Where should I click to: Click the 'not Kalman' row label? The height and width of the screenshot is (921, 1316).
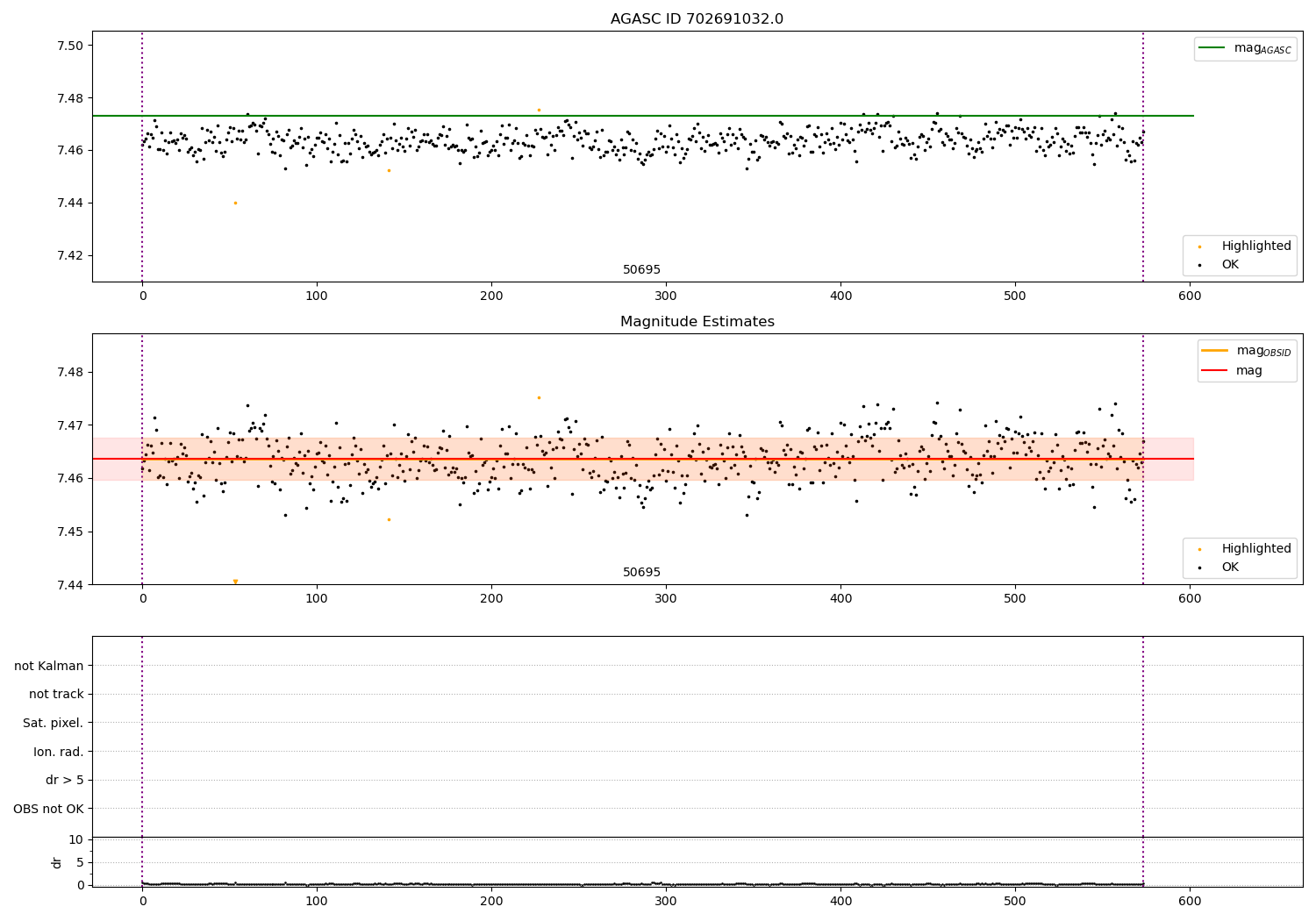coord(49,666)
